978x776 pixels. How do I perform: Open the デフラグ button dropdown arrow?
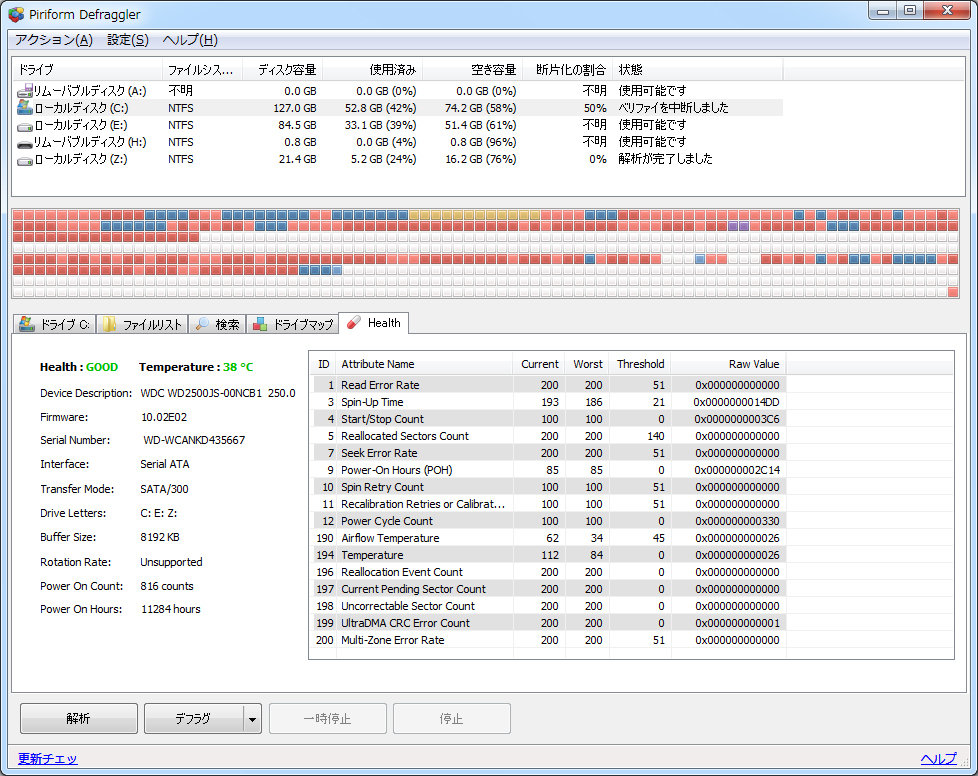[252, 718]
